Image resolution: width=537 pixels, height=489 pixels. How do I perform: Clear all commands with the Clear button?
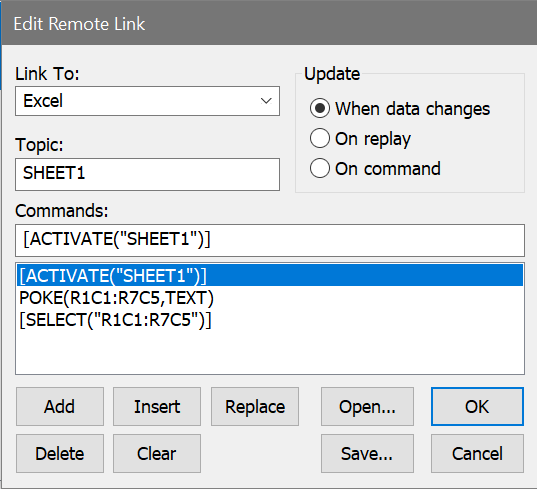click(x=157, y=453)
